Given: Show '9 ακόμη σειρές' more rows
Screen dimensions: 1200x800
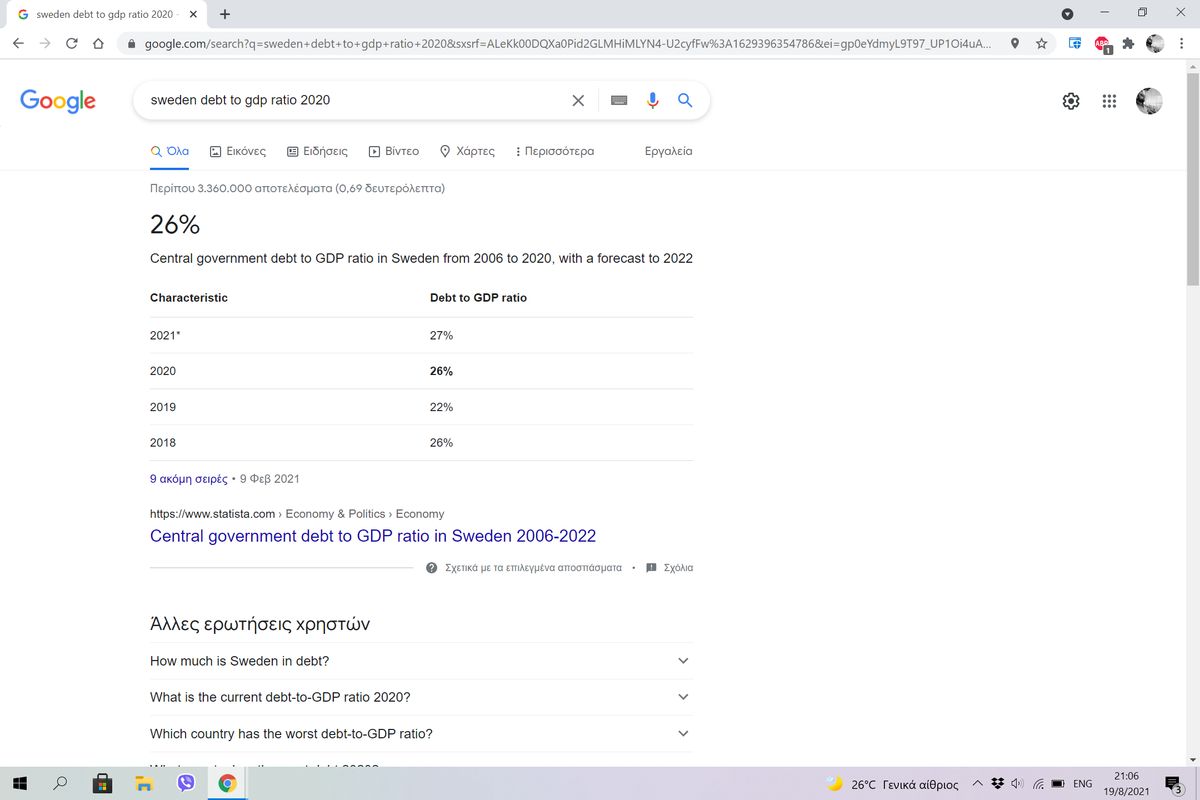Looking at the screenshot, I should coord(188,479).
